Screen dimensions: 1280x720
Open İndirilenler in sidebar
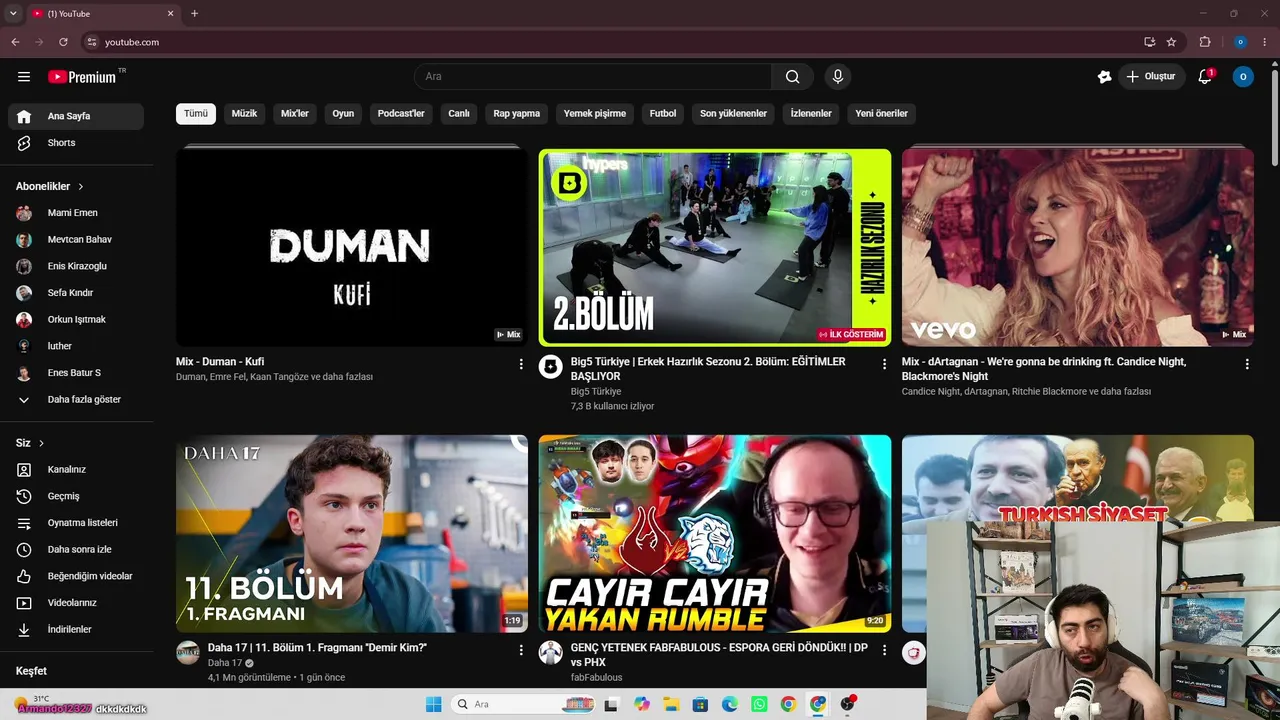(76, 629)
